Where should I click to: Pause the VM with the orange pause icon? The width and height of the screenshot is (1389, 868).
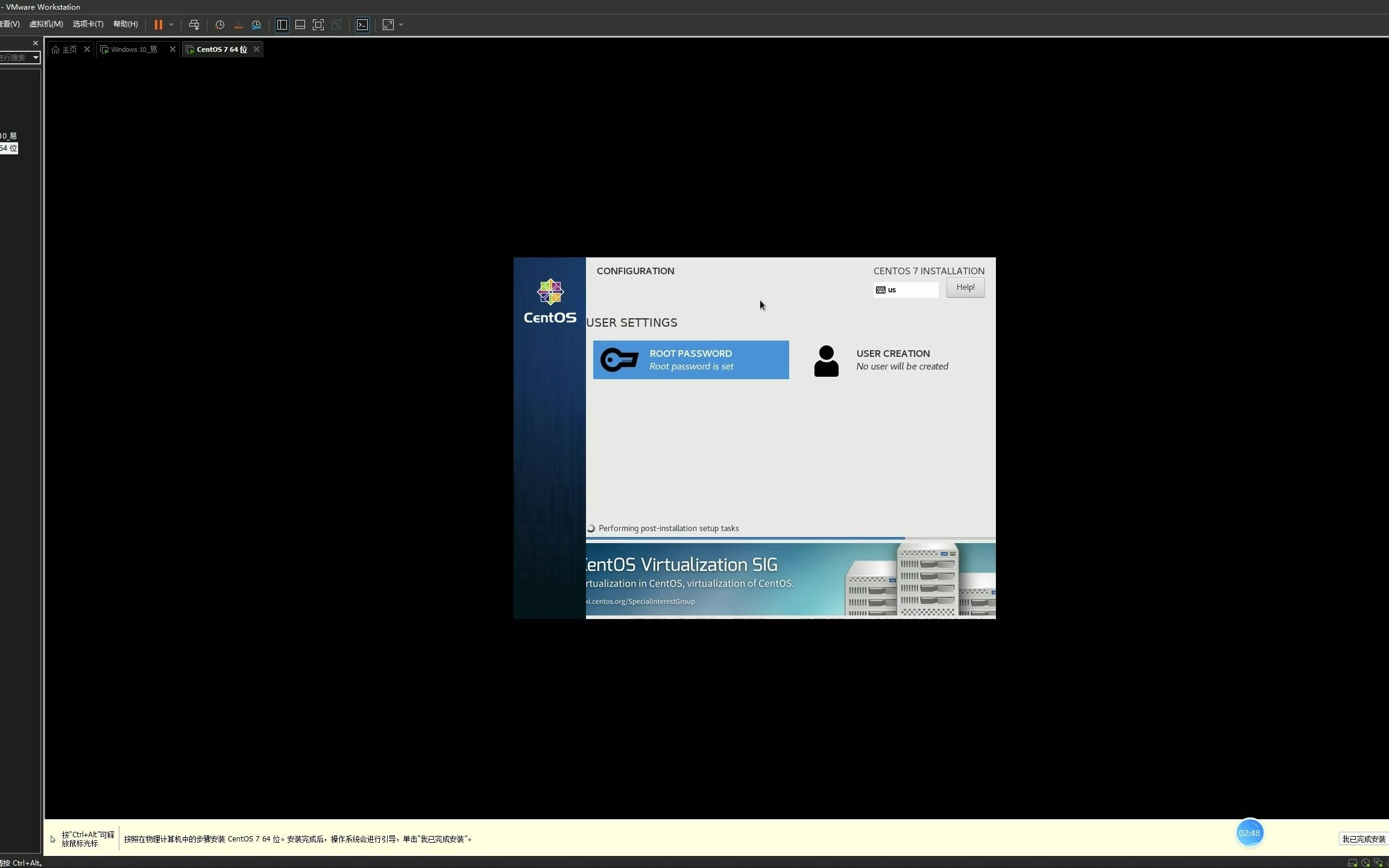tap(158, 25)
